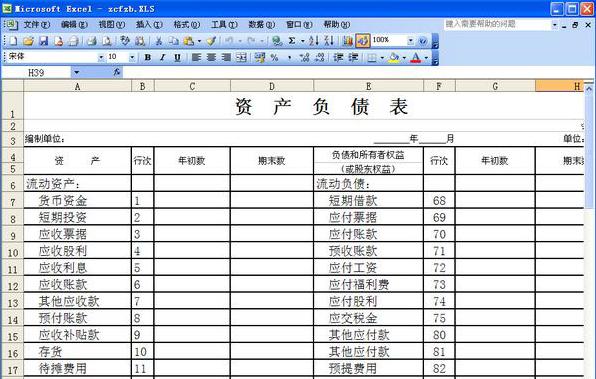Apply the yellow fill color

[x=394, y=57]
